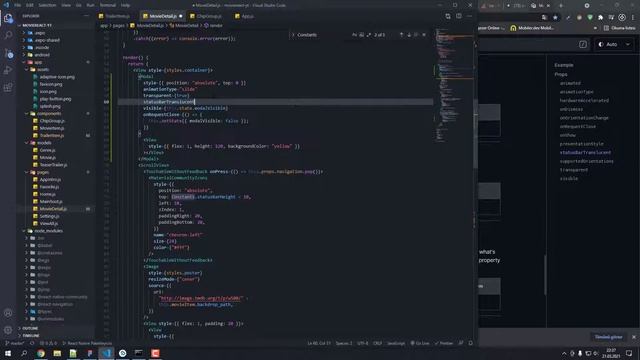The height and width of the screenshot is (360, 640).
Task: Toggle Match Case in find widget
Action: click(354, 35)
